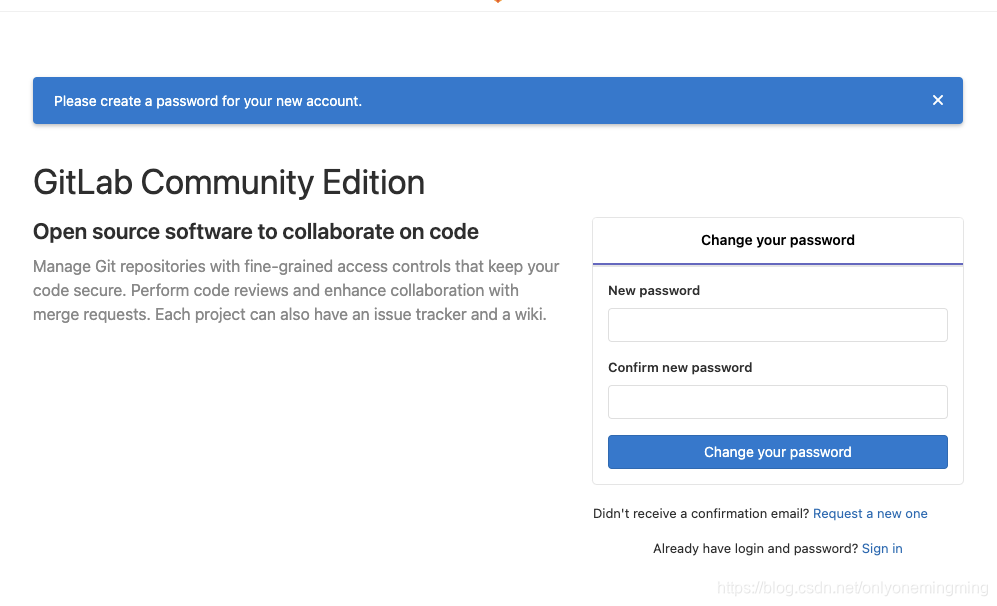This screenshot has width=997, height=606.
Task: Click the Open source software to collaborate heading
Action: (256, 232)
